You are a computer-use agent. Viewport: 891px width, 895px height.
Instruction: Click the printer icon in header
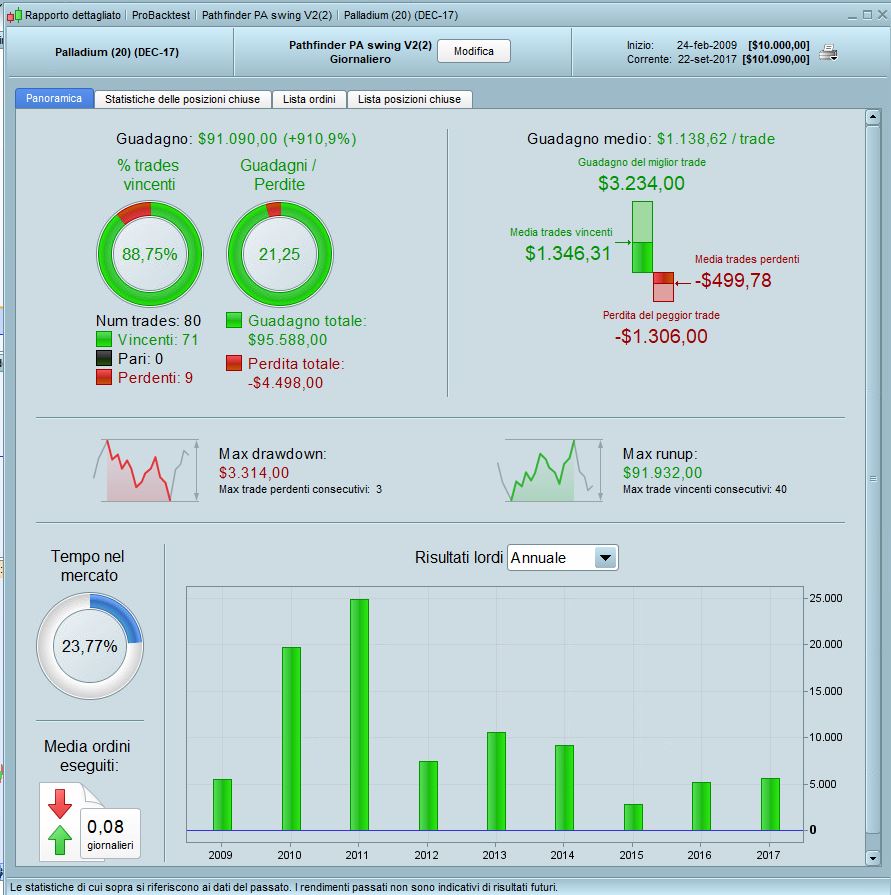828,53
